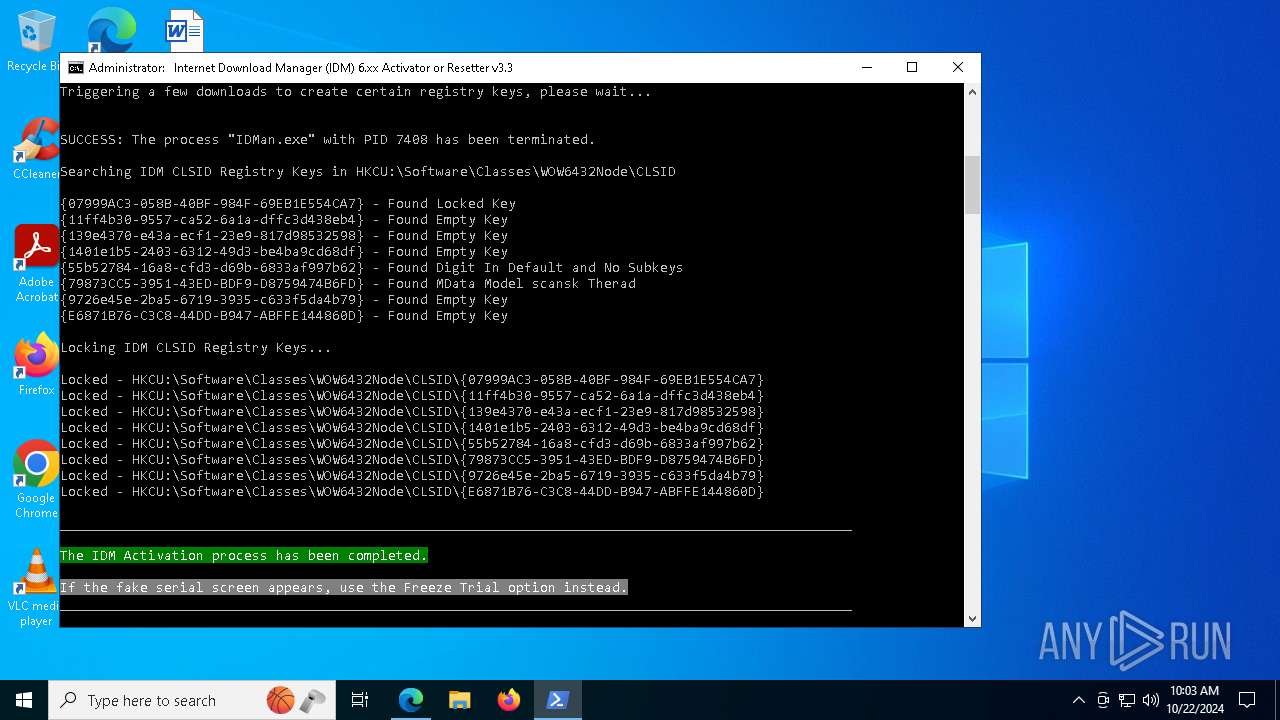
Task: Click the security tray icon next to the chevron
Action: (x=1103, y=700)
